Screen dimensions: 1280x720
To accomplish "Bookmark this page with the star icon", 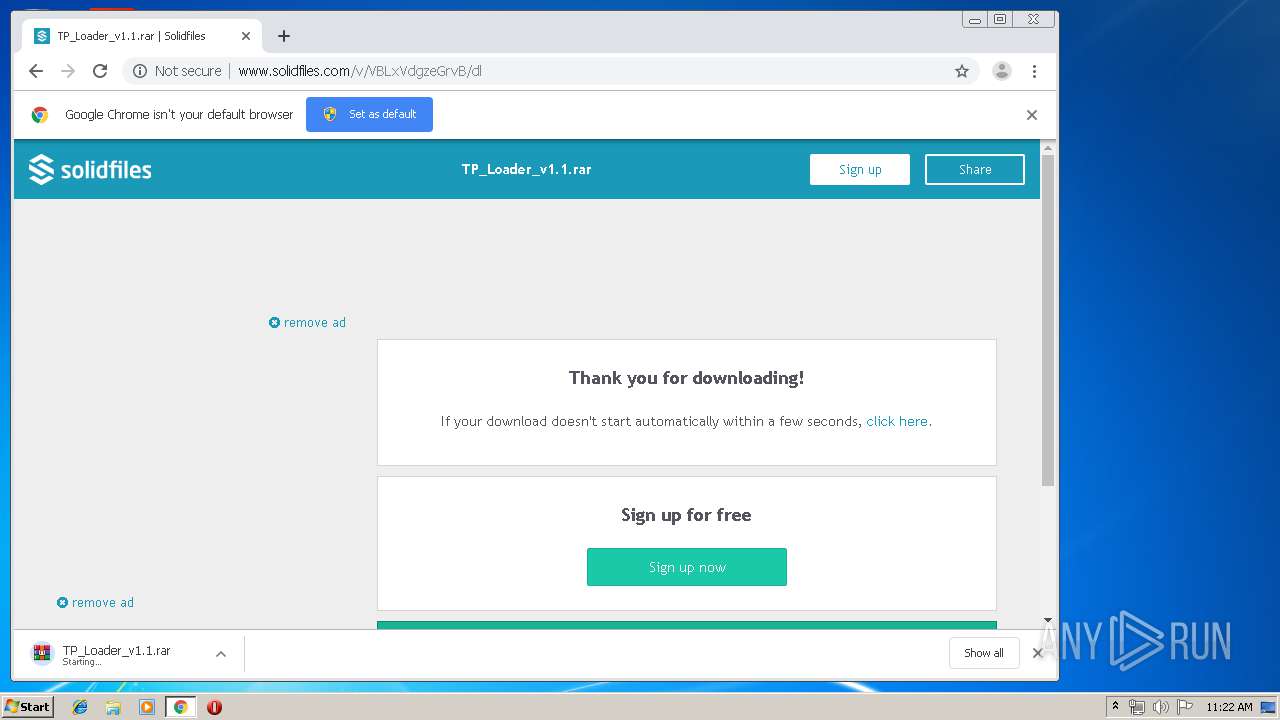I will 962,71.
